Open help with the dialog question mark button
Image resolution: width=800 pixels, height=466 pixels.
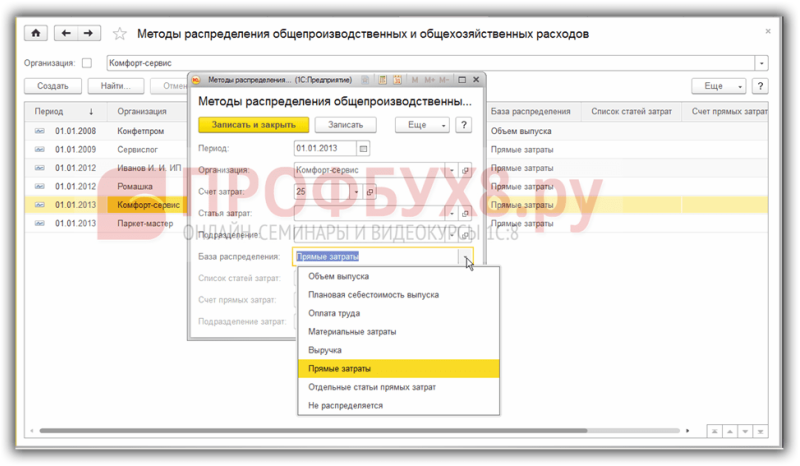464,125
